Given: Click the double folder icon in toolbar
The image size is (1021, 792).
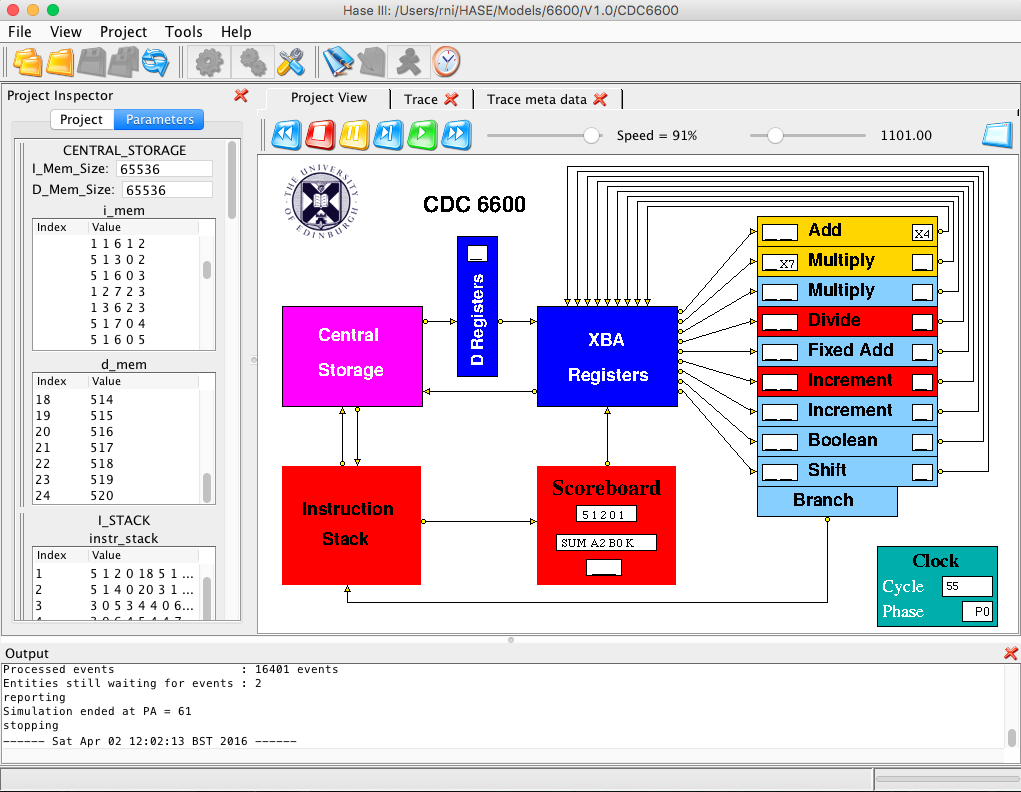Looking at the screenshot, I should 27,62.
